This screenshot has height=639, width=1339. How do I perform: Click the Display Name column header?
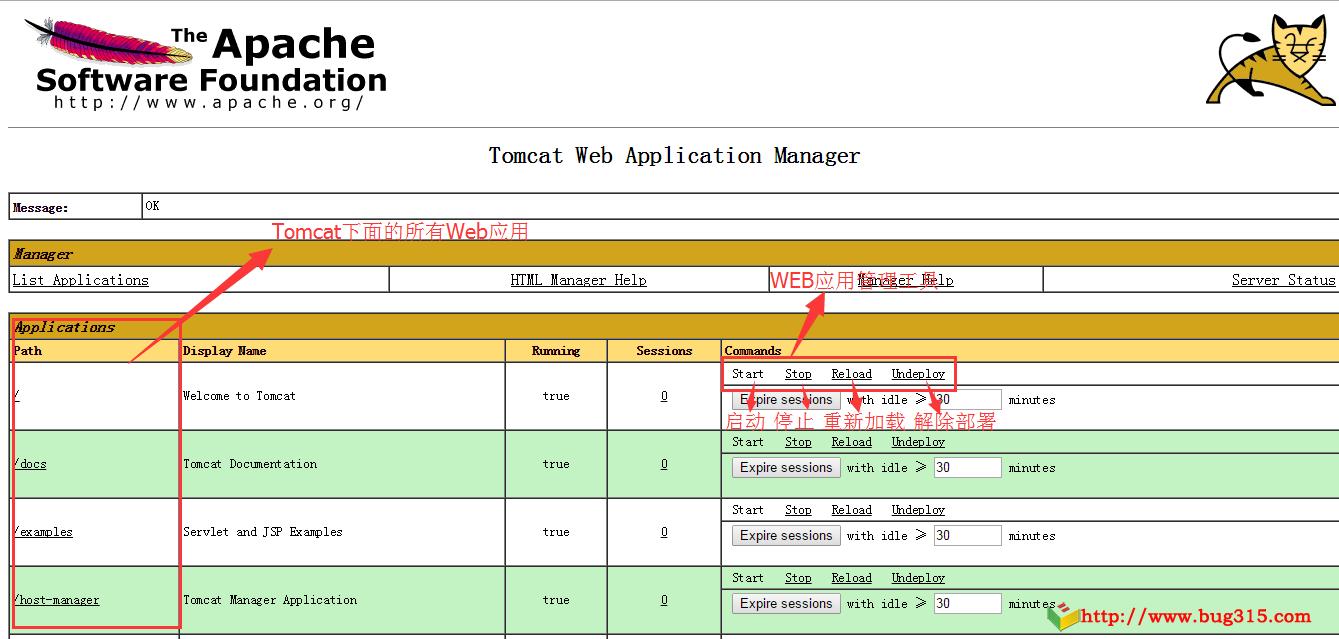point(224,351)
